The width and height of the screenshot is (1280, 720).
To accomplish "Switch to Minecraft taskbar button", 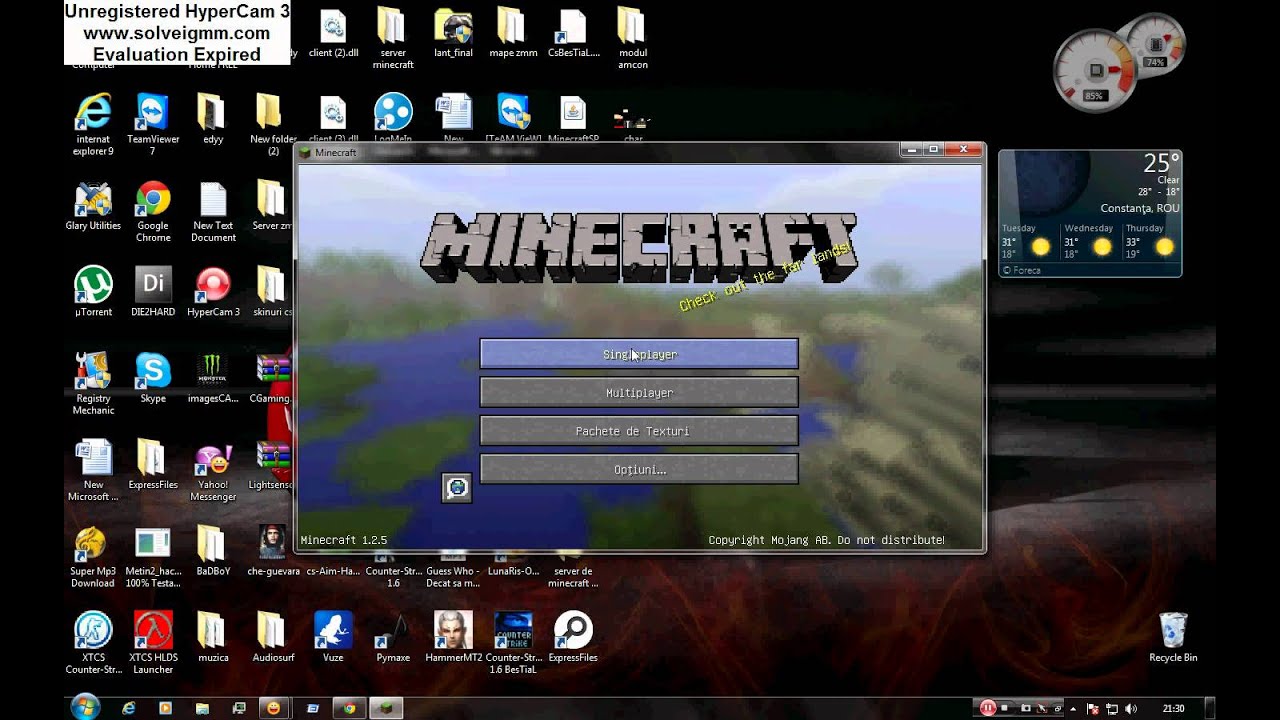I will (386, 707).
